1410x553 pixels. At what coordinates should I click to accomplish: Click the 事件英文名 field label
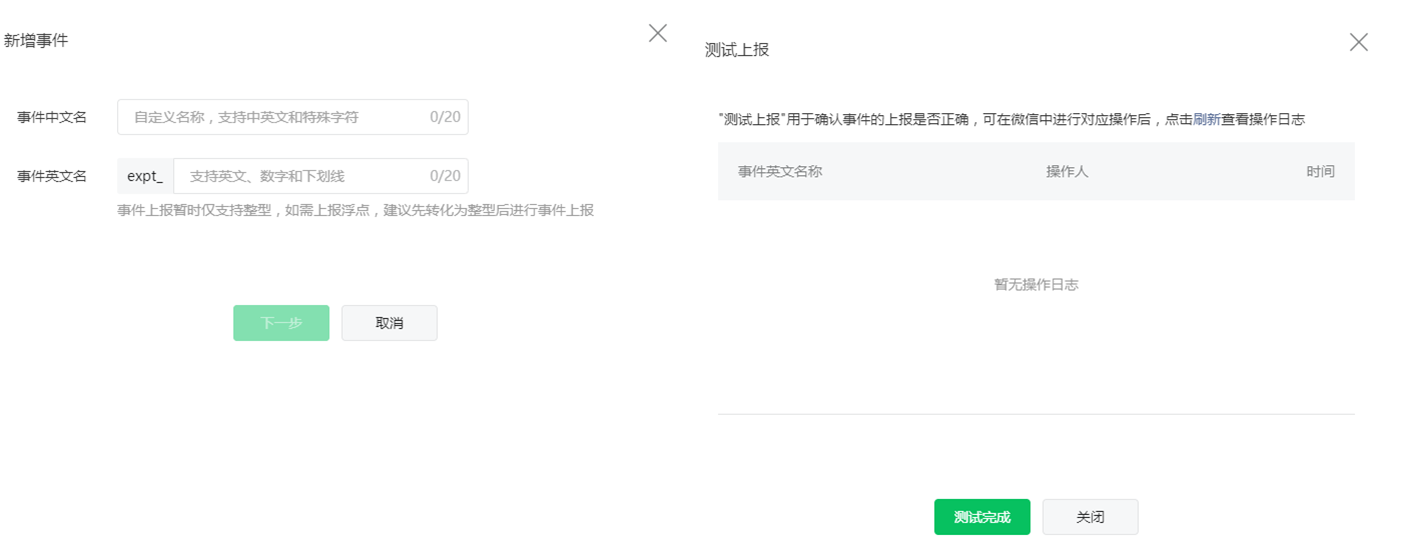pyautogui.click(x=52, y=176)
